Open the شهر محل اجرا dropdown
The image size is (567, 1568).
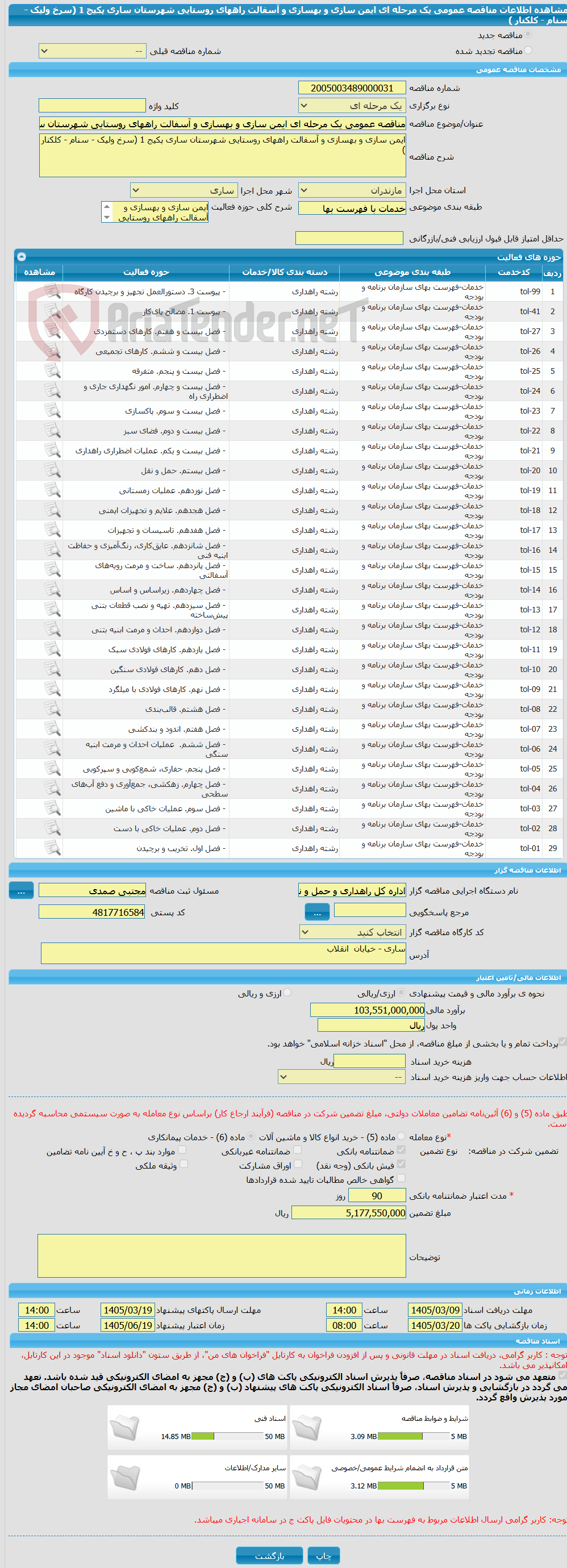[184, 190]
